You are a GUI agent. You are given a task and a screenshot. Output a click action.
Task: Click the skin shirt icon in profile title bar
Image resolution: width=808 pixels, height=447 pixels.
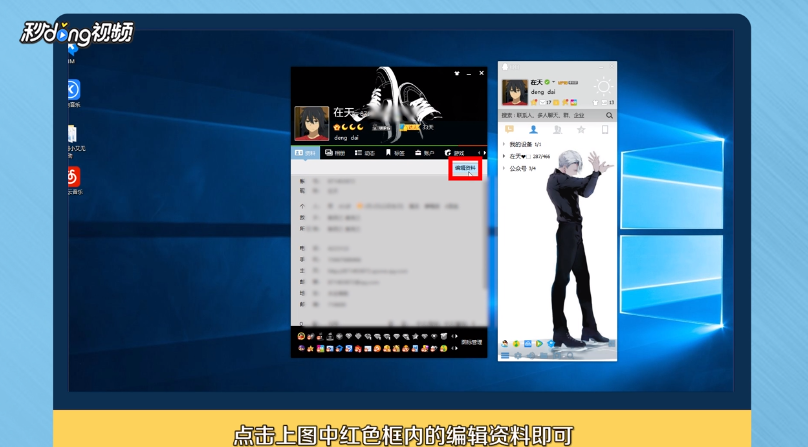[x=457, y=73]
